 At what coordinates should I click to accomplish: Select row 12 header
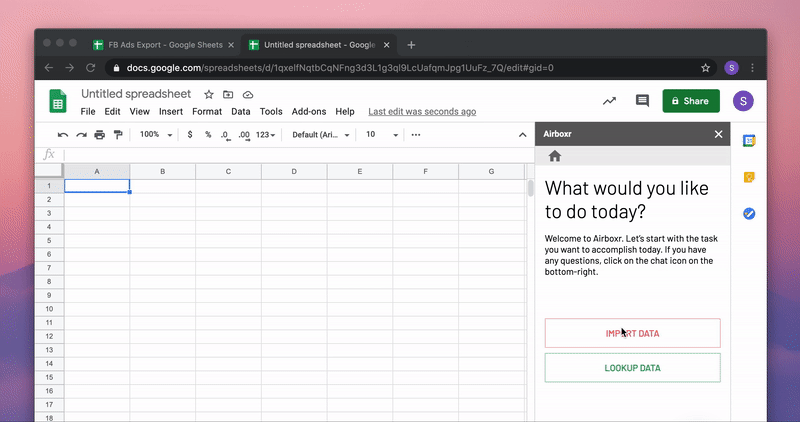49,336
